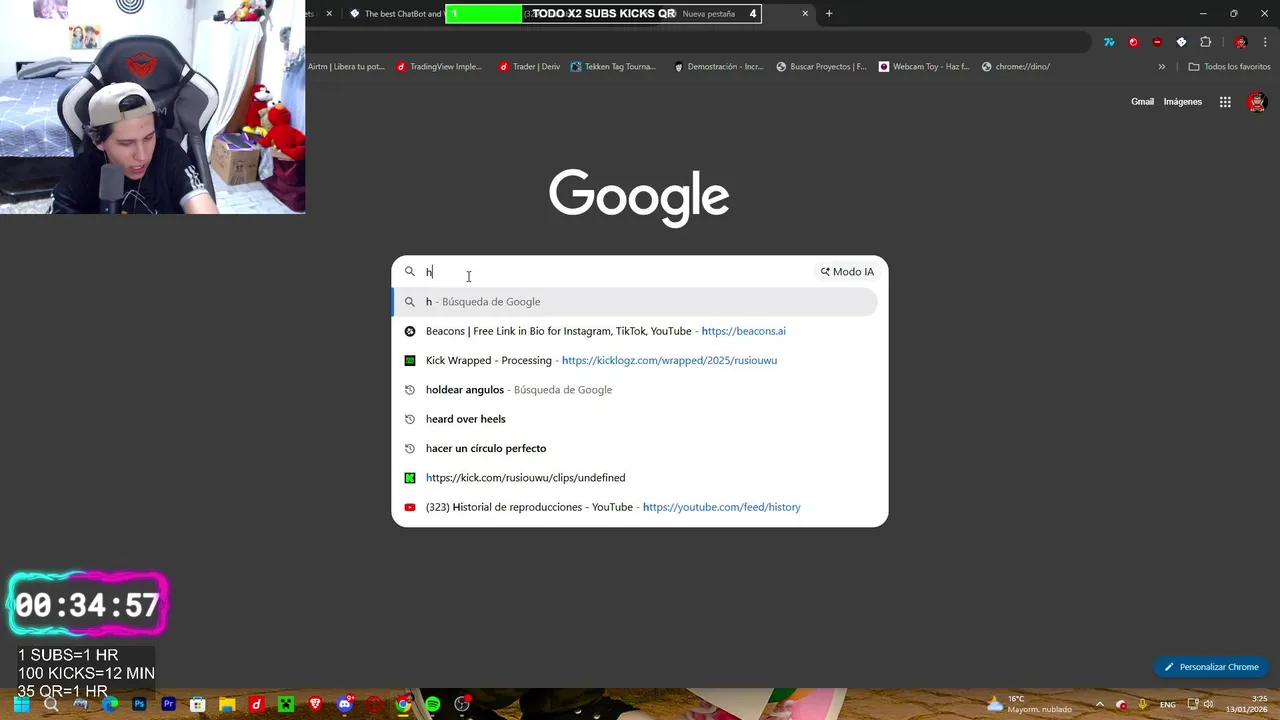Image resolution: width=1280 pixels, height=720 pixels.
Task: Click the white diamond extension icon
Action: (1181, 42)
